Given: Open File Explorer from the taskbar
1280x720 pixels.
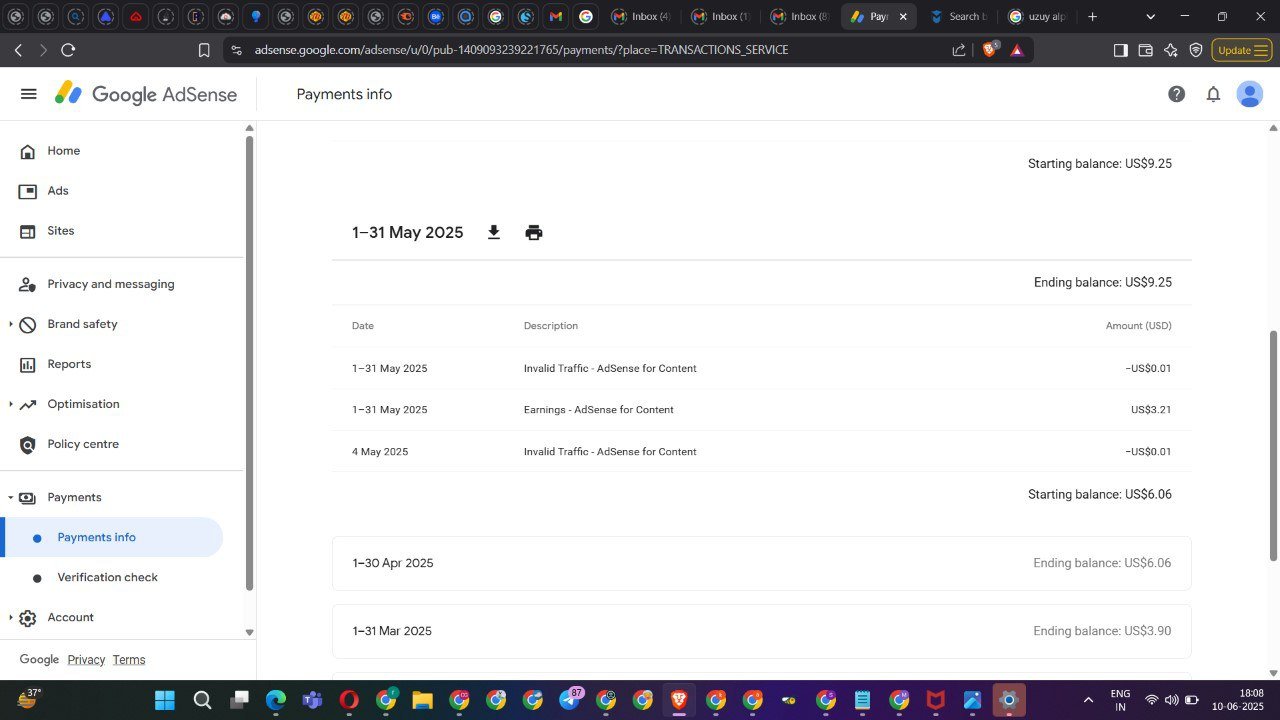Looking at the screenshot, I should (x=422, y=700).
